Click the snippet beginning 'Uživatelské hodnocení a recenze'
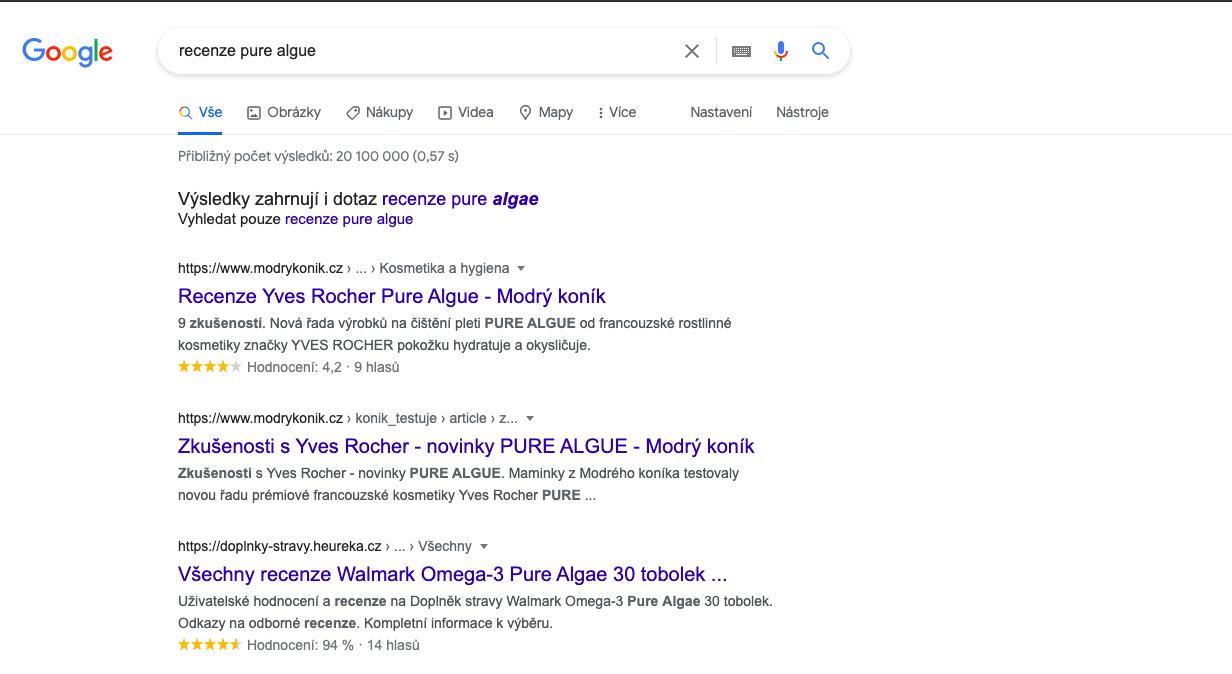Image resolution: width=1232 pixels, height=674 pixels. point(475,612)
